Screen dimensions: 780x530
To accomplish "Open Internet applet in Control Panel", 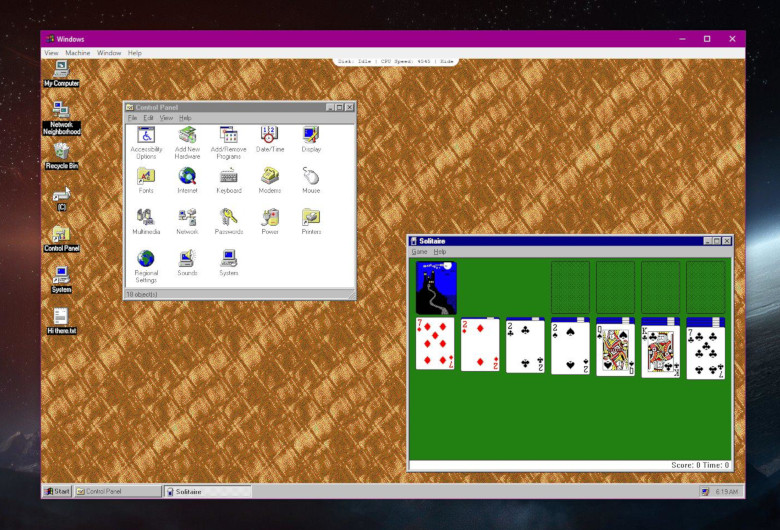I will pyautogui.click(x=188, y=181).
